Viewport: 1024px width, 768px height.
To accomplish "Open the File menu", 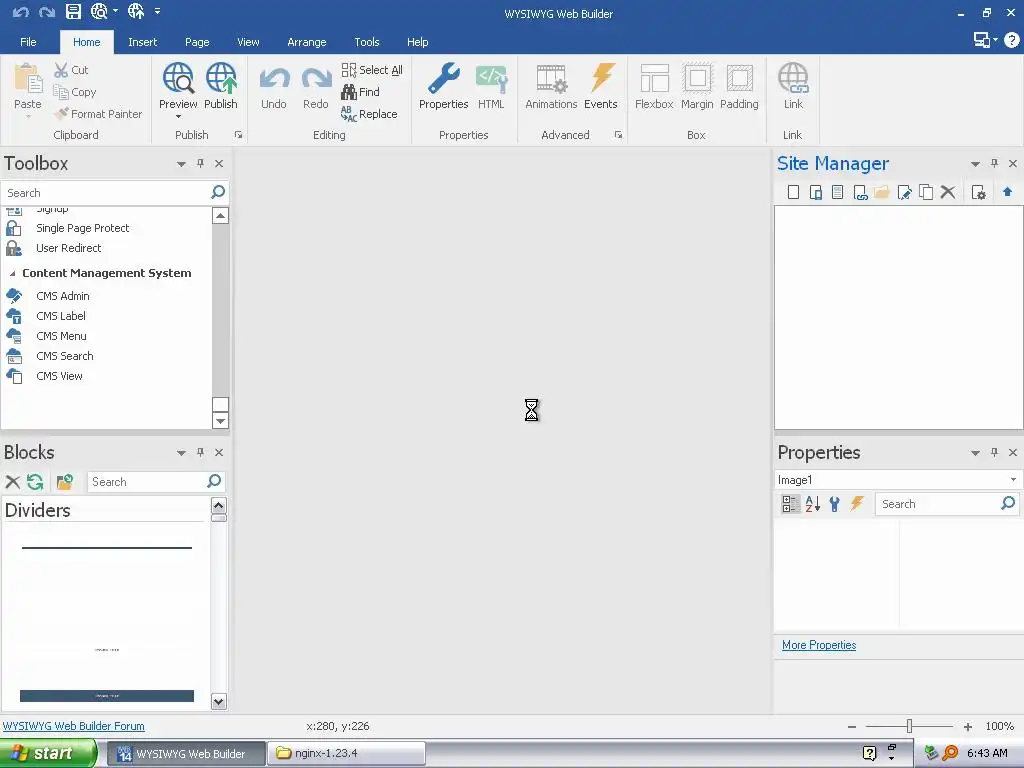I will [28, 42].
